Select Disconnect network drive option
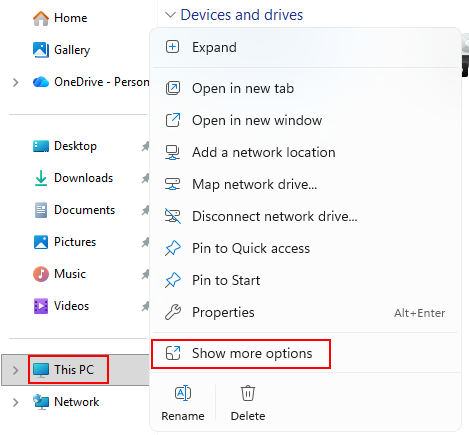The height and width of the screenshot is (435, 469). [x=305, y=216]
